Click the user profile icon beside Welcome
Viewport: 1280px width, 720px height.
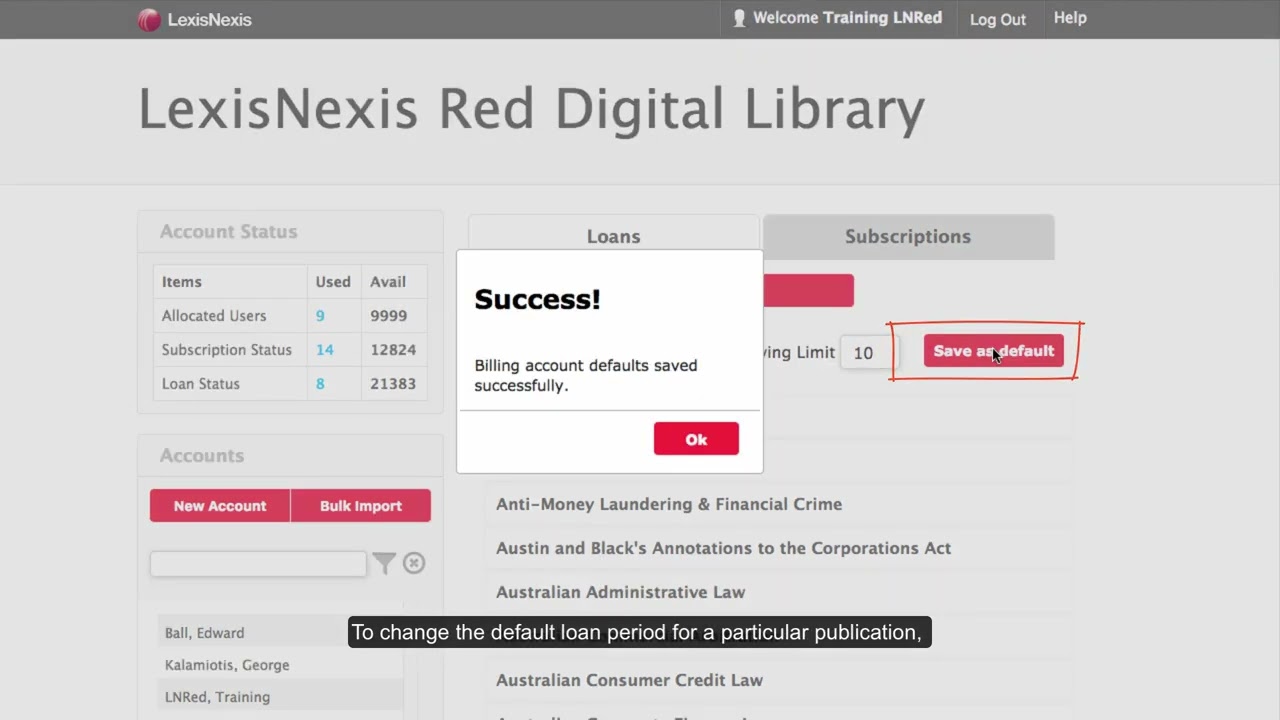pyautogui.click(x=739, y=18)
